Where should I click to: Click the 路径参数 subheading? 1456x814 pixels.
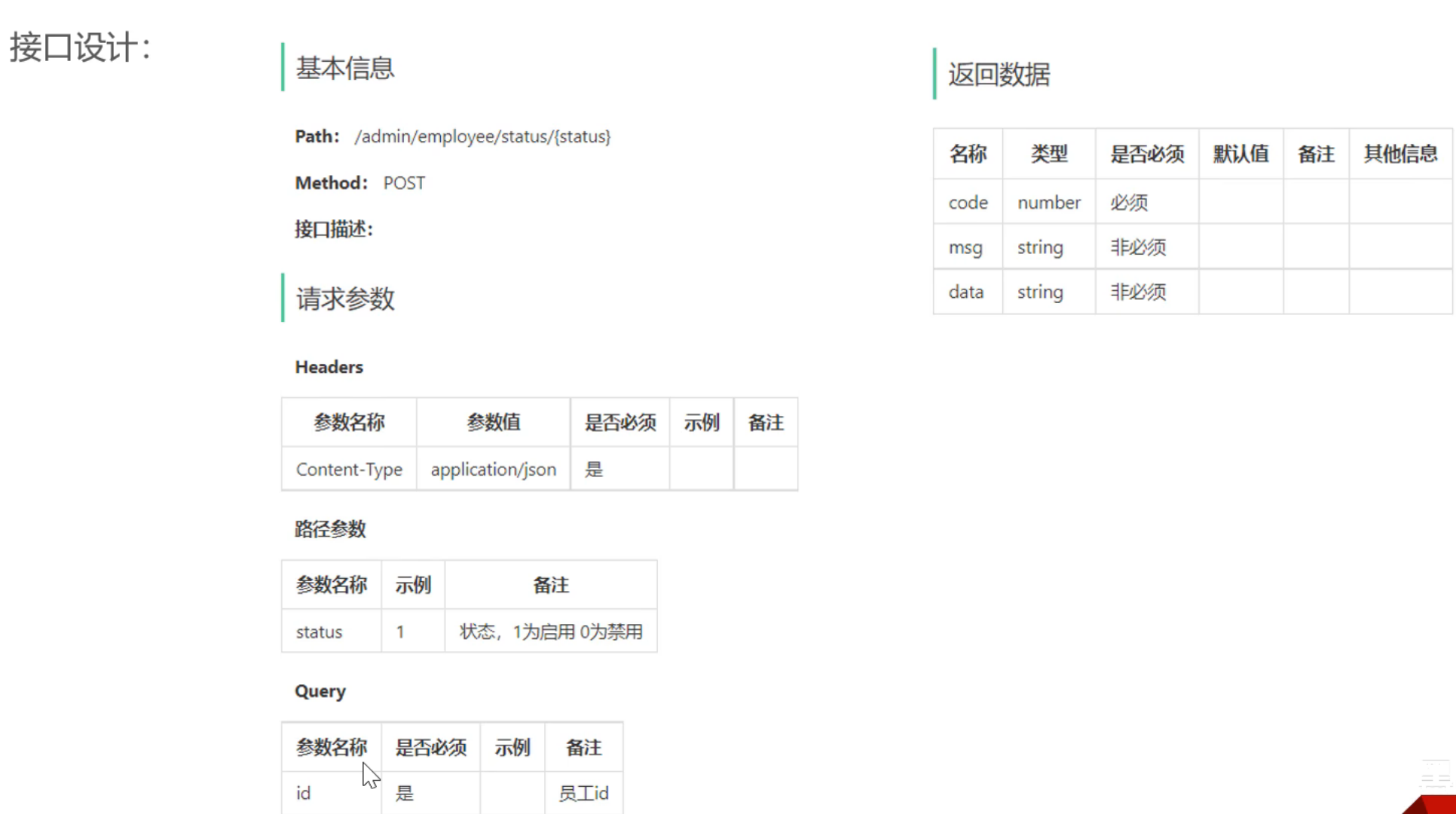click(330, 529)
